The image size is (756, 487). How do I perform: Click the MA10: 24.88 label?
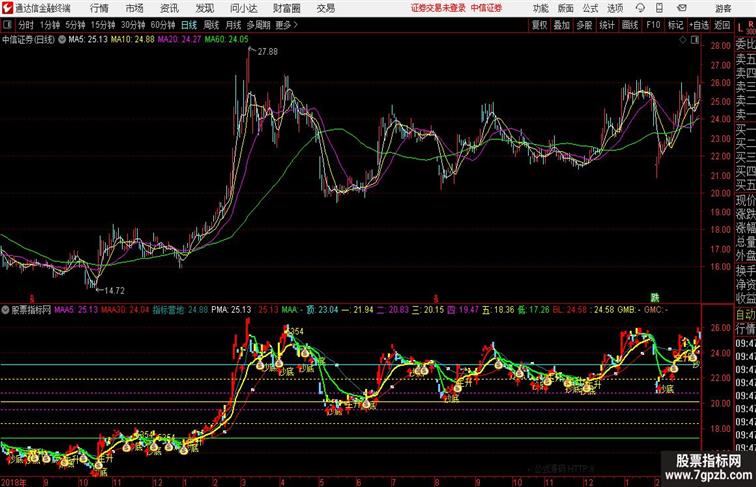click(x=133, y=40)
